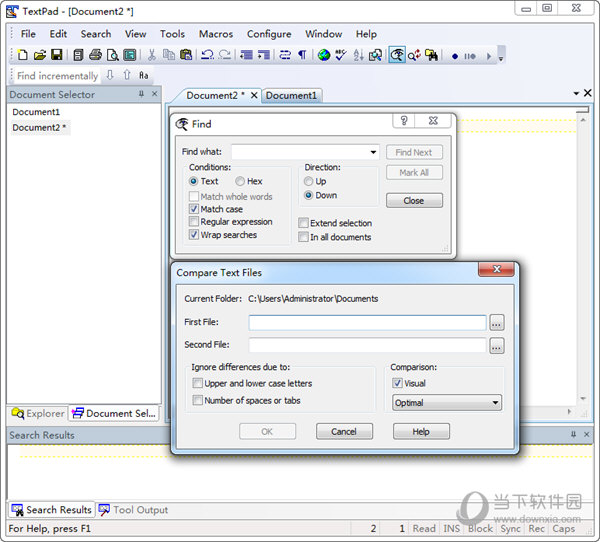Click the record macro dot icon
This screenshot has height=542, width=600.
(x=455, y=56)
